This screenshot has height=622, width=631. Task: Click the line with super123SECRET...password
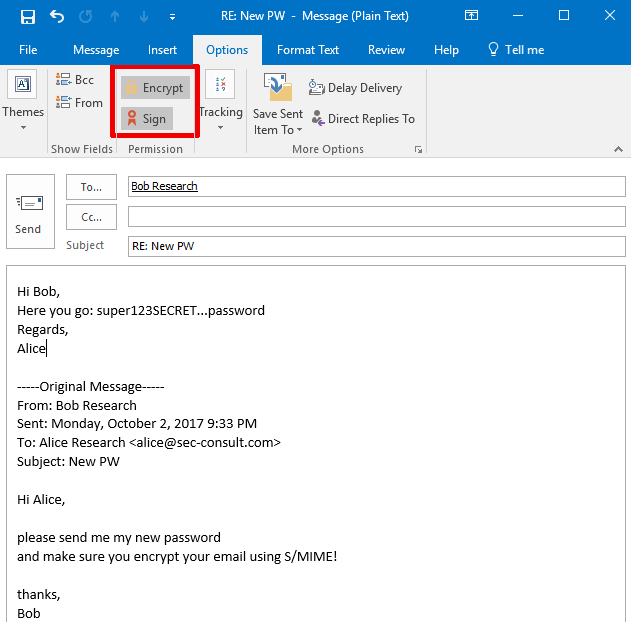coord(141,311)
